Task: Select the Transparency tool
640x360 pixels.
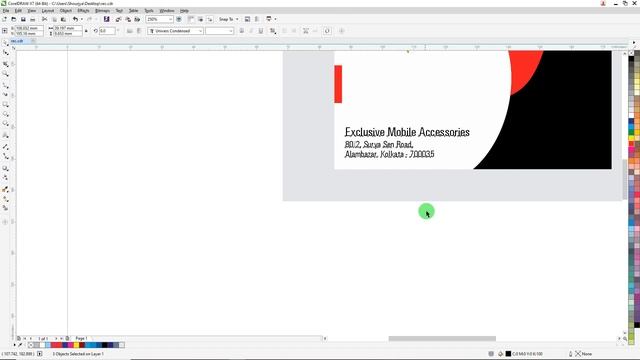Action: pyautogui.click(x=5, y=178)
